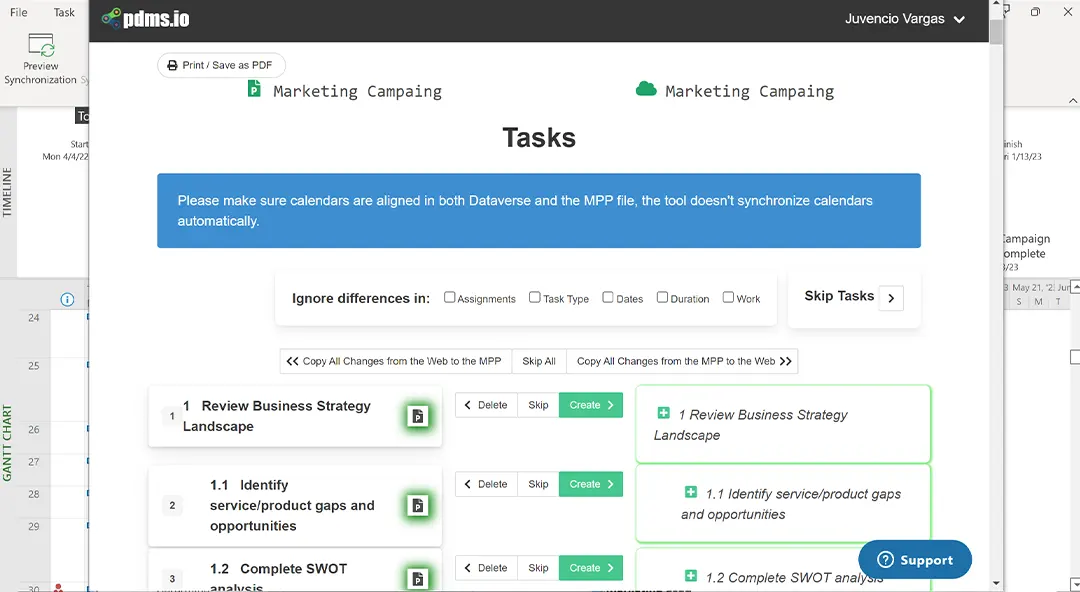Click Copy All Changes from the Web to the MPP
This screenshot has height=592, width=1080.
393,361
